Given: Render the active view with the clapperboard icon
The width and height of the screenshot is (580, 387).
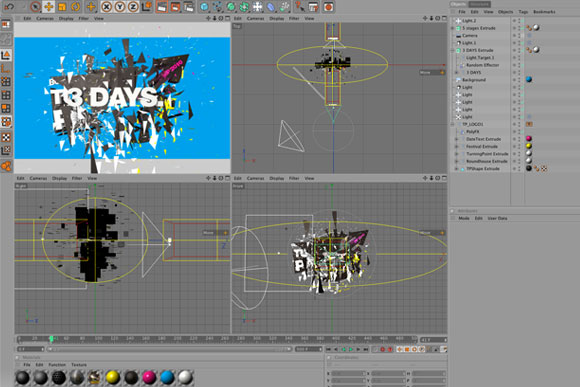Looking at the screenshot, I should pyautogui.click(x=162, y=6).
